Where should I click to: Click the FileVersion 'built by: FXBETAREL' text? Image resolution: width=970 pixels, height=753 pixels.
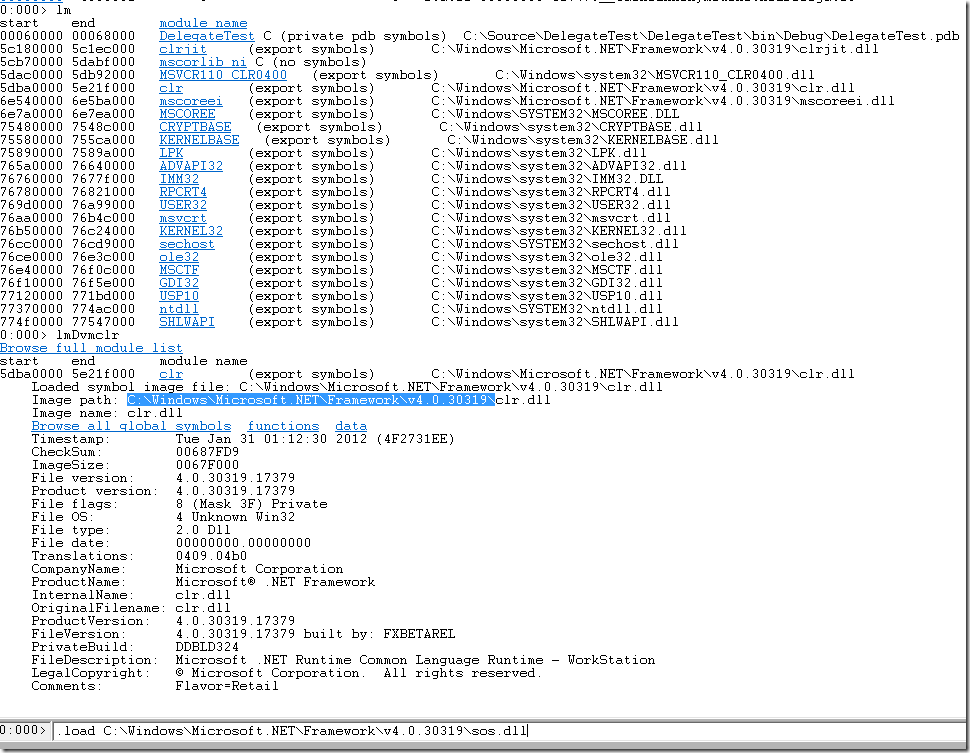(x=379, y=634)
